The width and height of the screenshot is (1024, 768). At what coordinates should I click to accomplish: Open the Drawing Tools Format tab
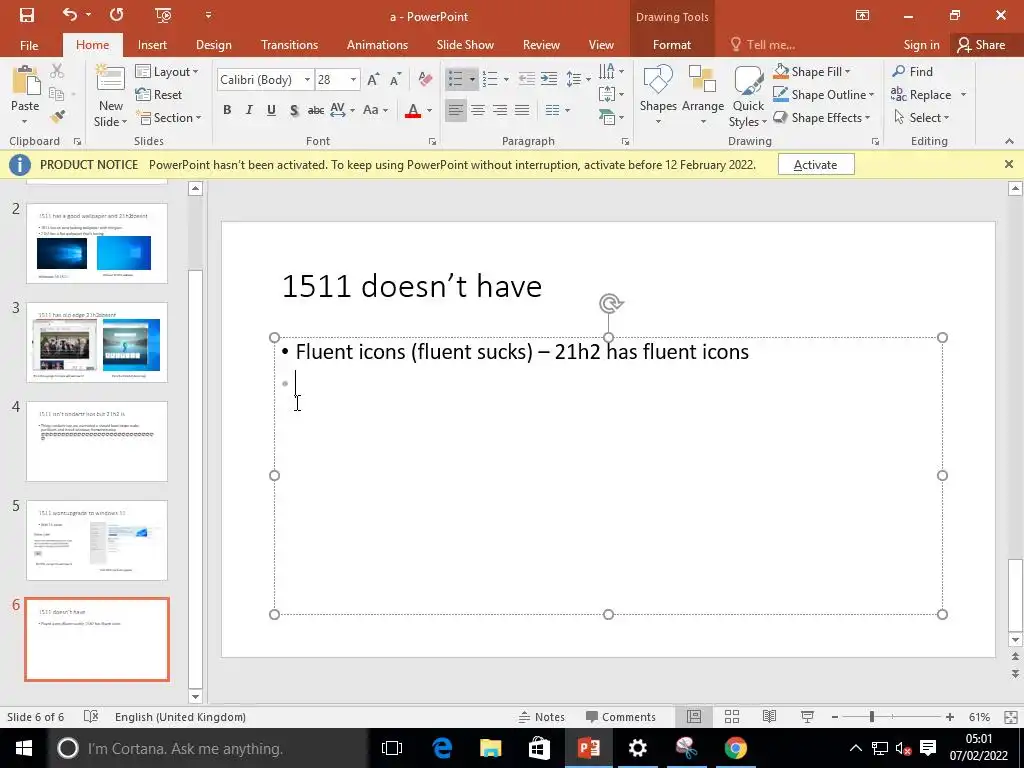point(671,44)
